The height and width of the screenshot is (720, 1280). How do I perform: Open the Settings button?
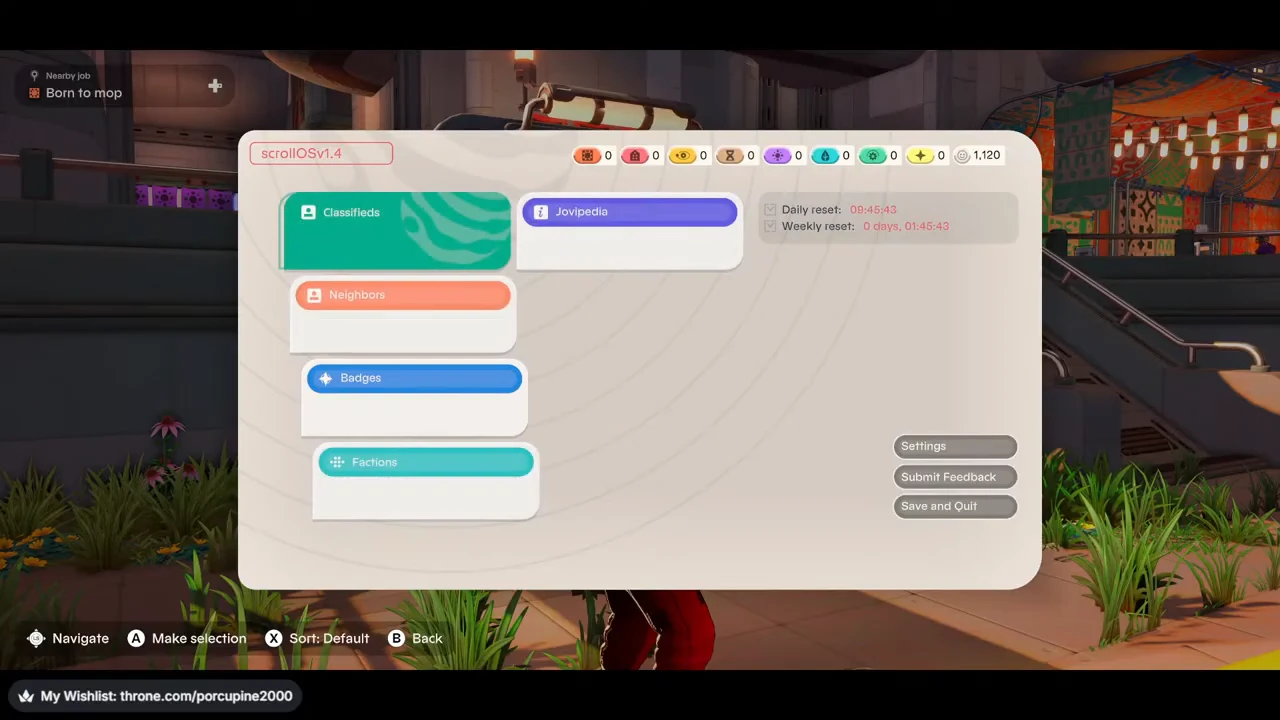pos(955,446)
